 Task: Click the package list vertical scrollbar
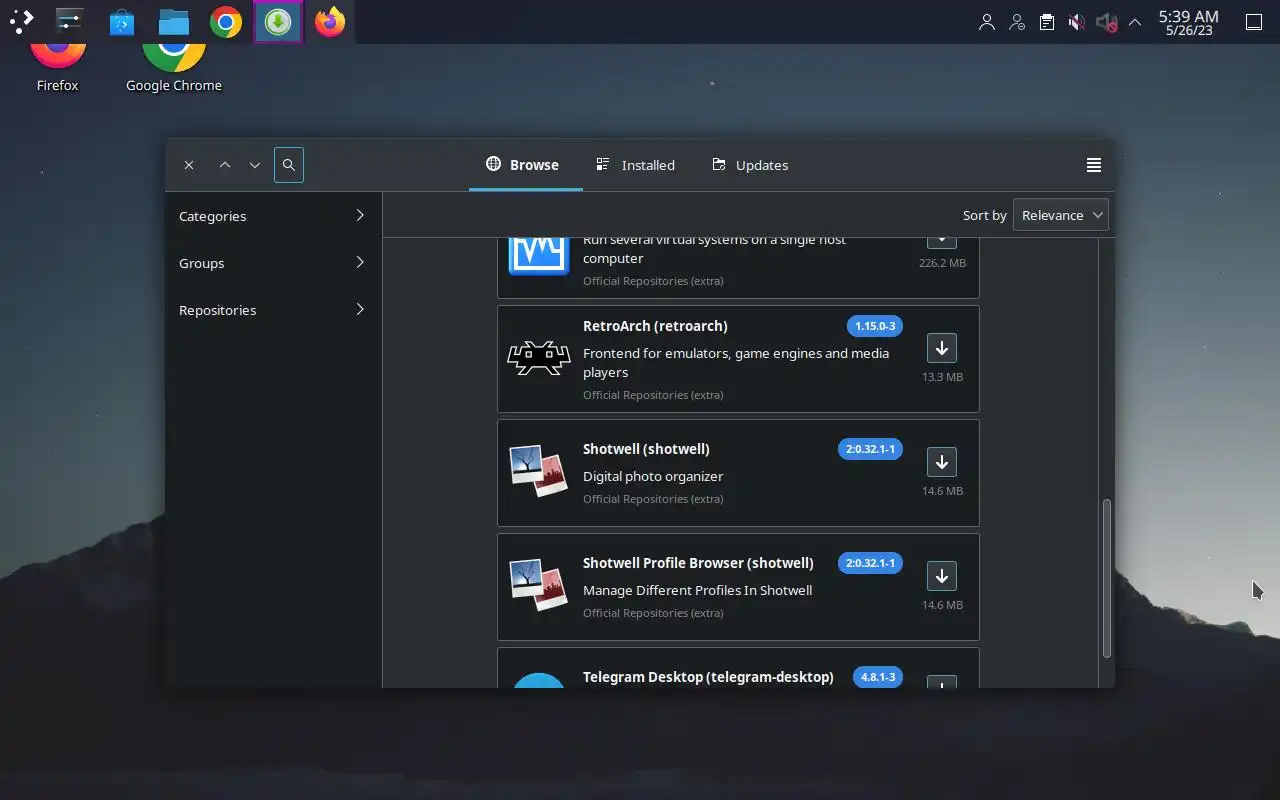(1107, 577)
